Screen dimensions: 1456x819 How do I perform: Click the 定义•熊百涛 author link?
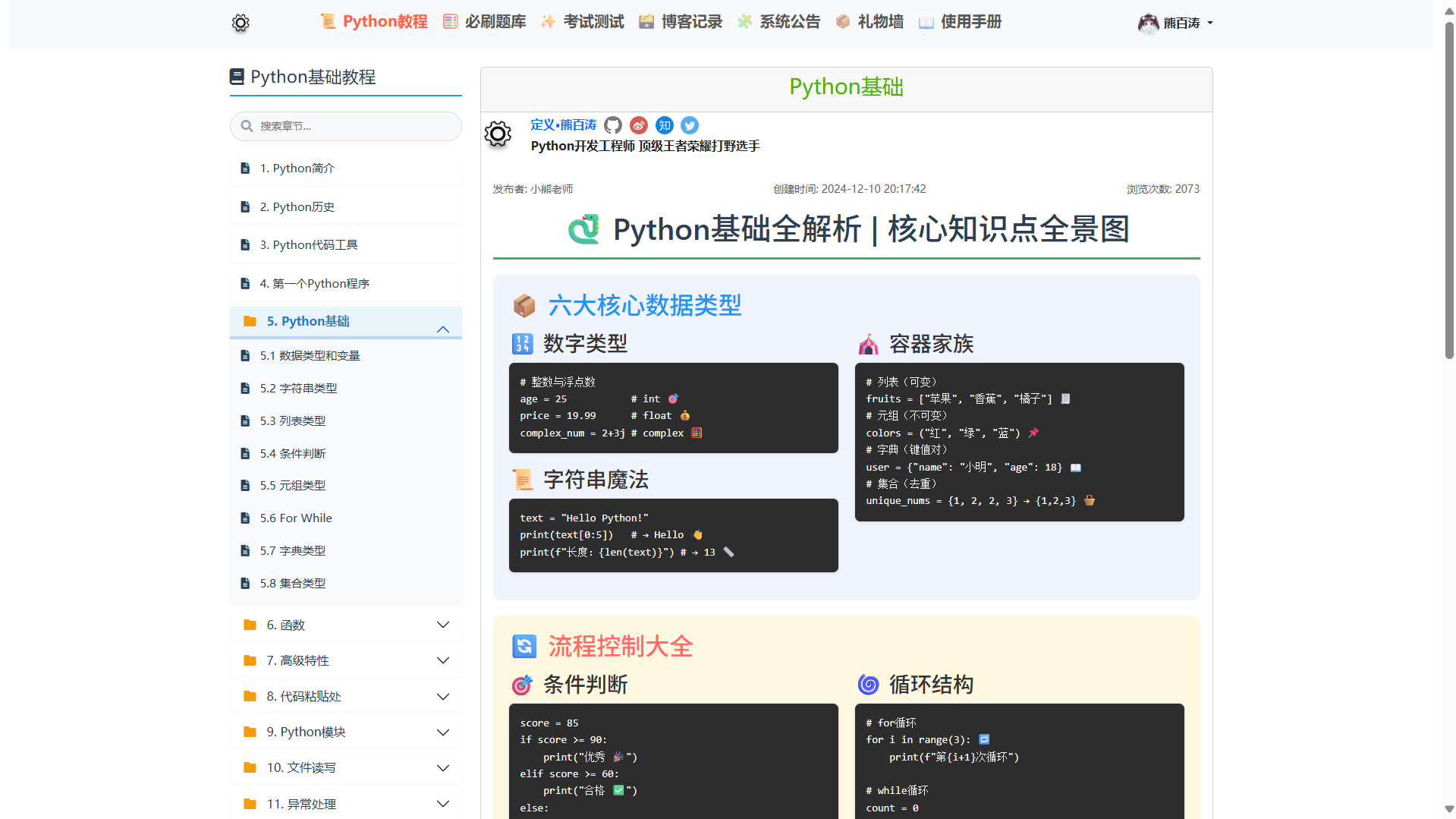pos(563,124)
